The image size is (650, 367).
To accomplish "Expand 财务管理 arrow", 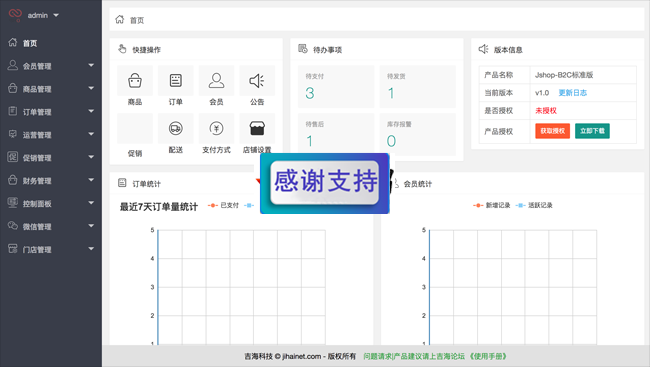I will pos(91,180).
